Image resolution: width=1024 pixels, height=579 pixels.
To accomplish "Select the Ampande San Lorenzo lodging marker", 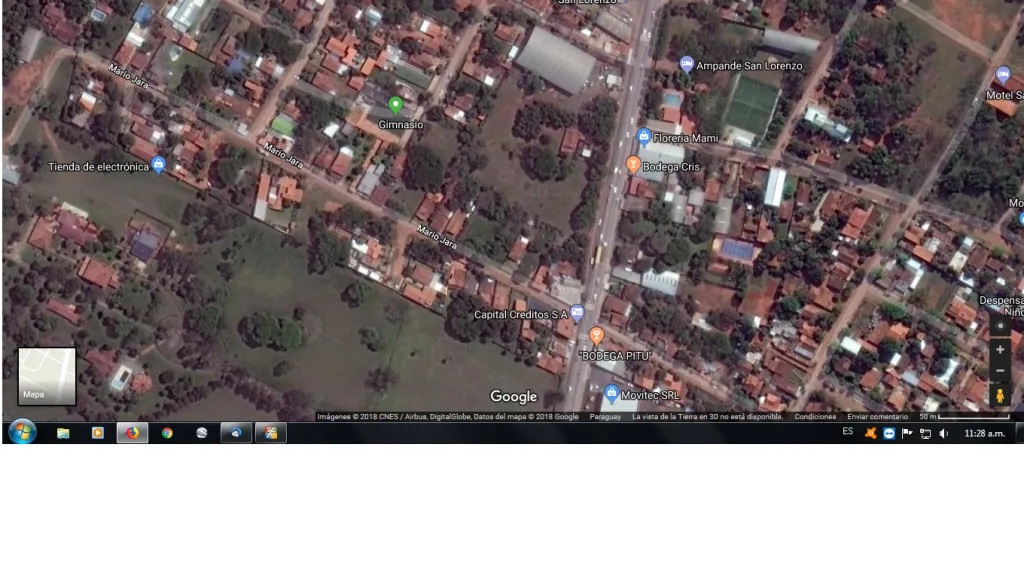I will (686, 64).
